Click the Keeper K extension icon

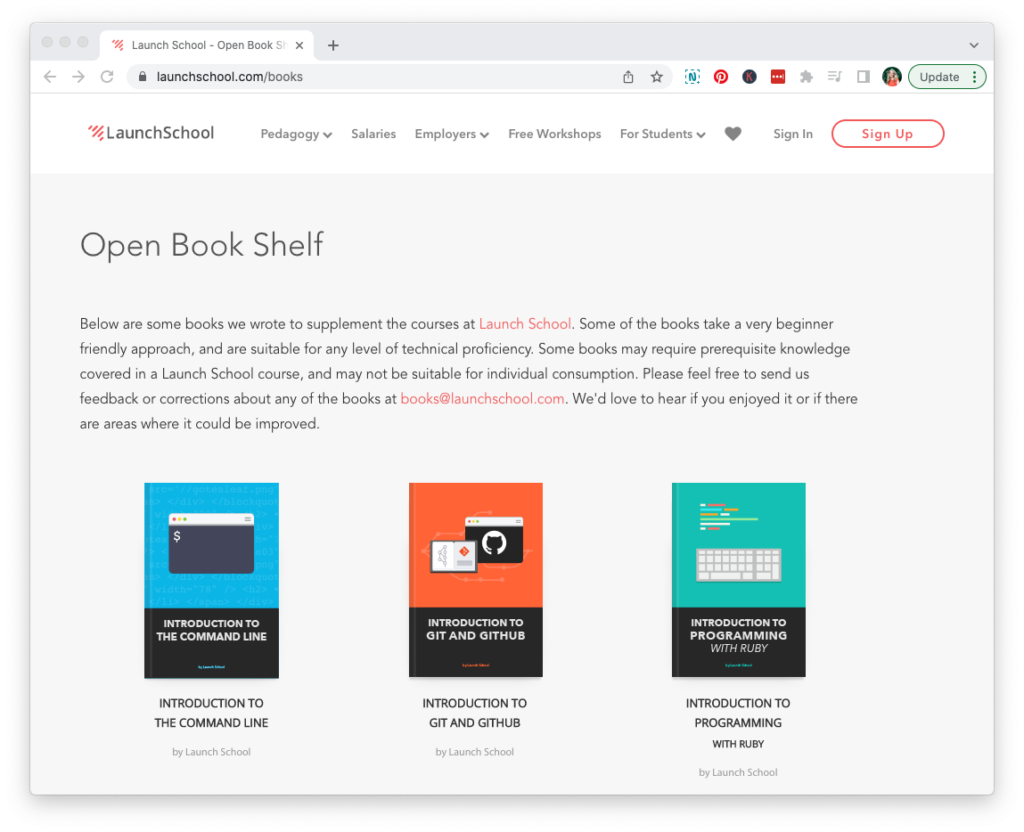point(750,76)
